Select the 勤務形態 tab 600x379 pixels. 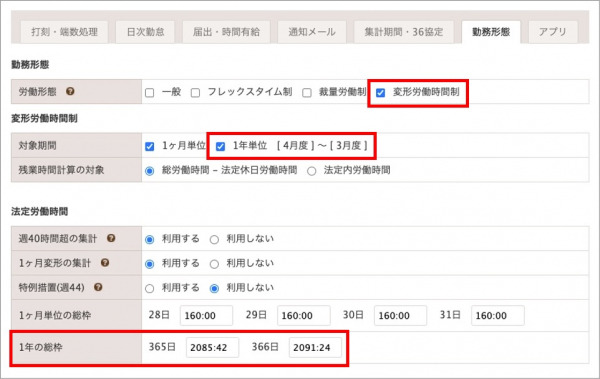click(491, 32)
